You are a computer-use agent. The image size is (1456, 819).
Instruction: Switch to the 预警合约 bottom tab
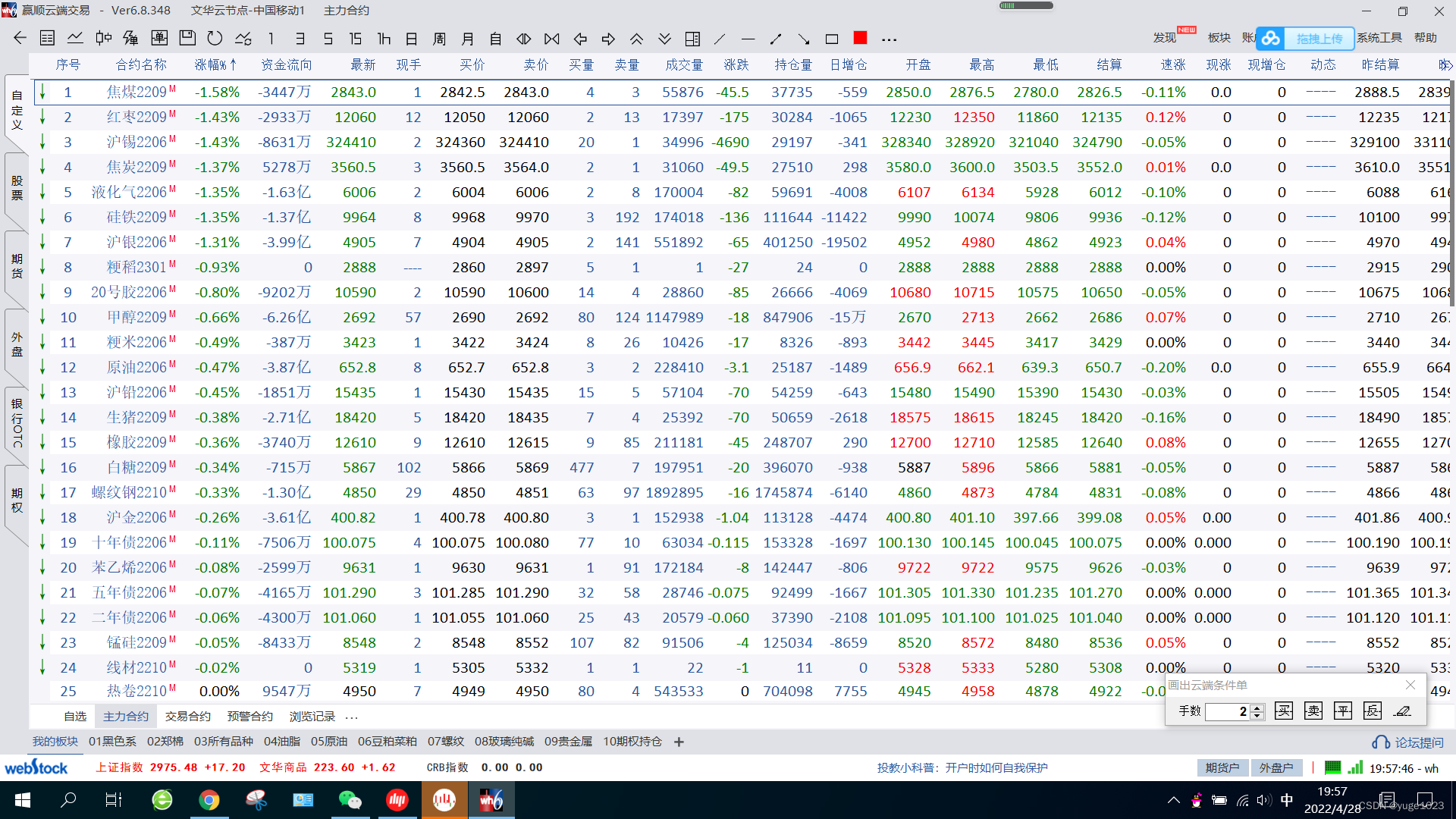249,716
